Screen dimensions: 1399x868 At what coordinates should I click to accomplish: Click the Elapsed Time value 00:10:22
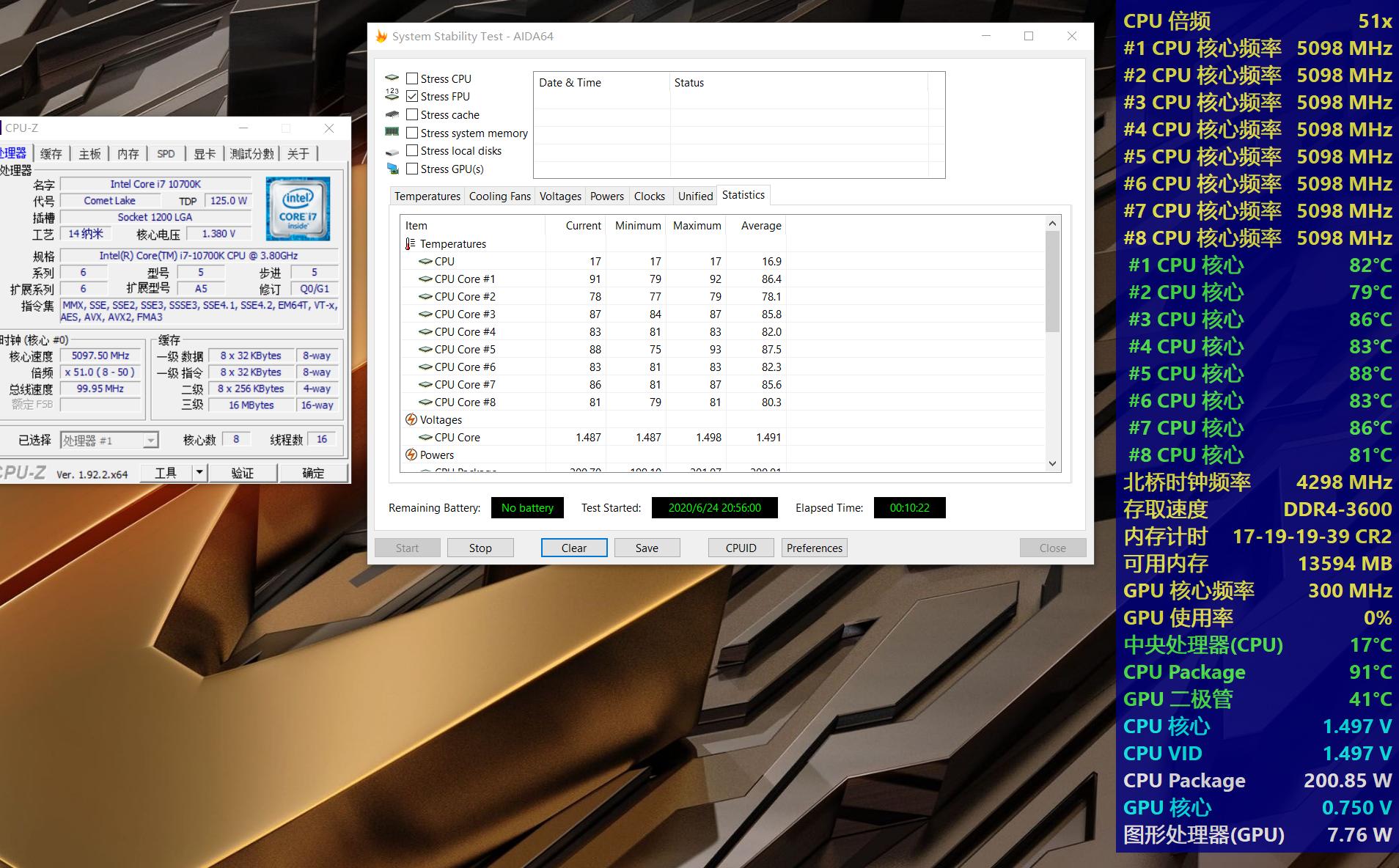909,507
